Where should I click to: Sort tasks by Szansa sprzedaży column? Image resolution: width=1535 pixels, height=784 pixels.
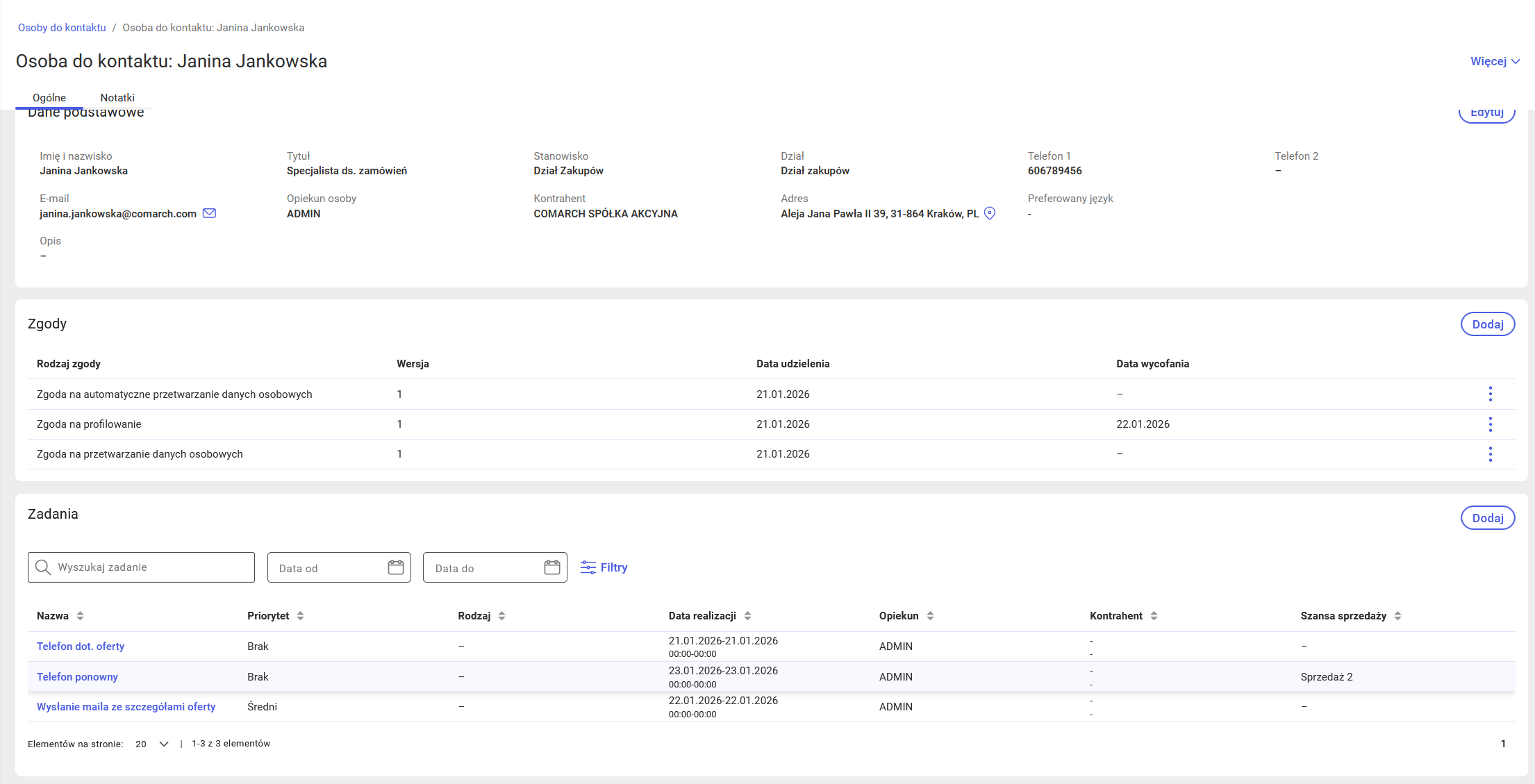click(1397, 616)
